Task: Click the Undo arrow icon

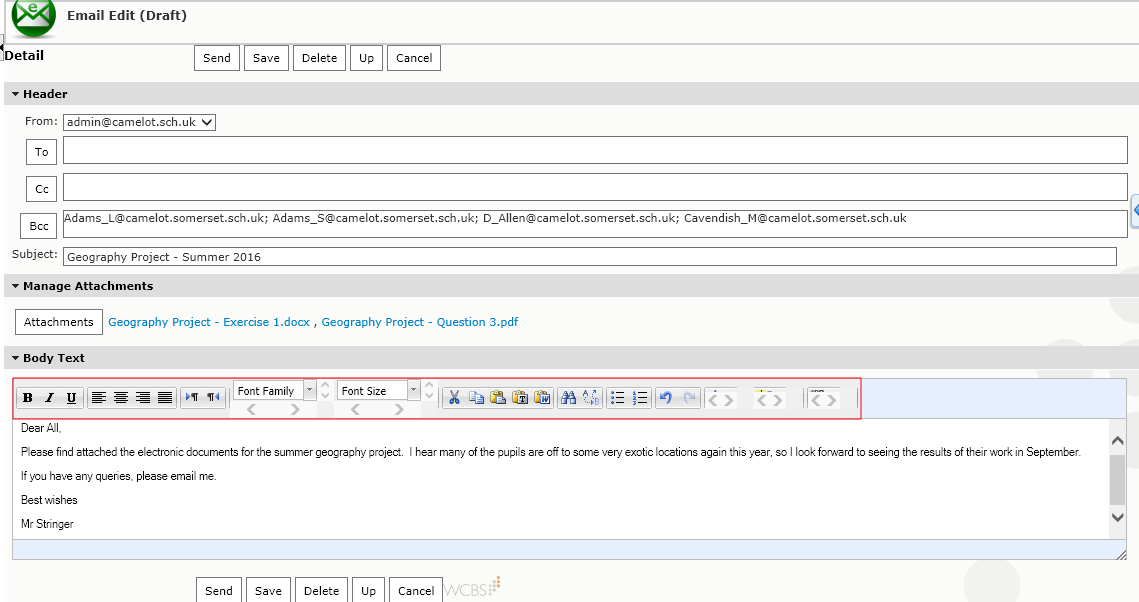Action: point(666,398)
